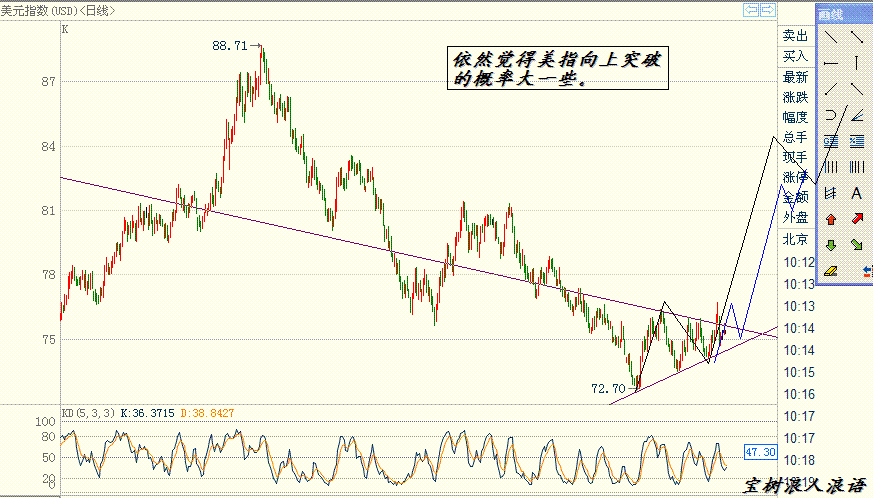Select the green diagonal down arrow marker

[857, 245]
